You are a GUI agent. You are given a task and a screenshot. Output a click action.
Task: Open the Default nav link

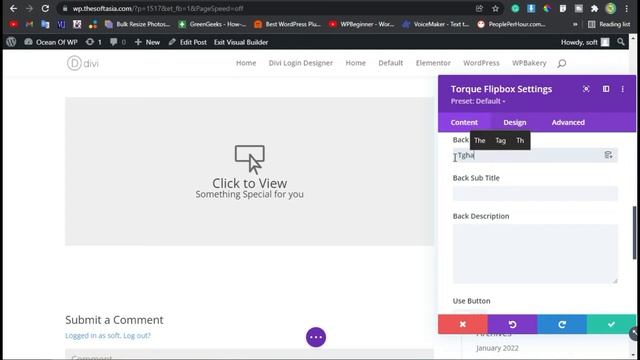391,63
